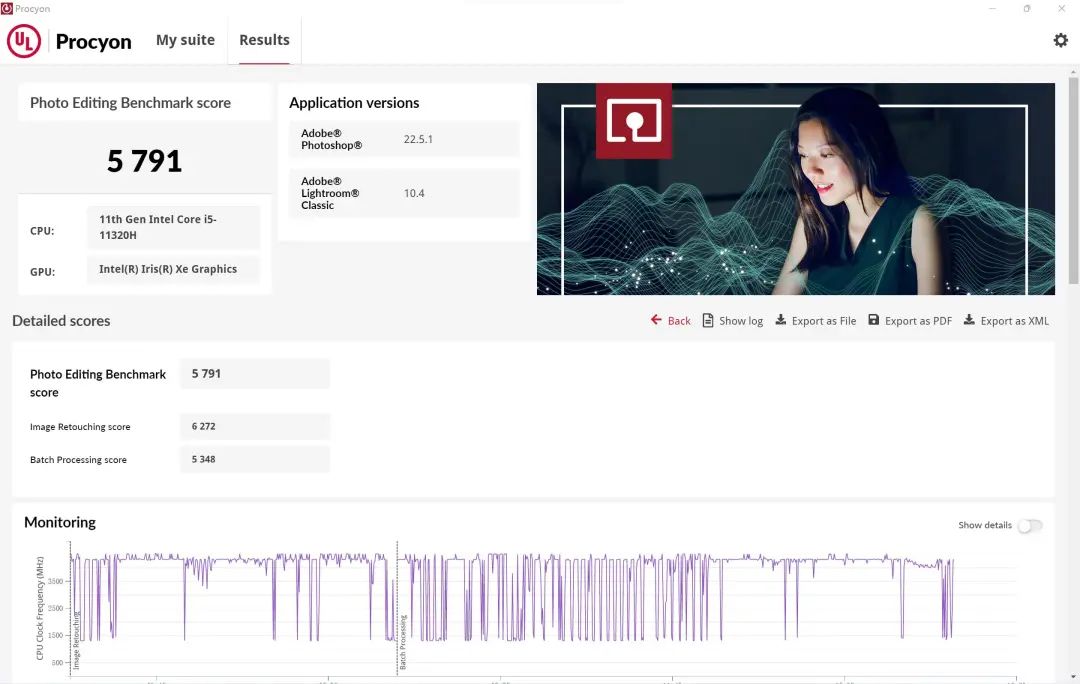Viewport: 1080px width, 684px height.
Task: Click the 'Adobe® Lightroom® Classic' label
Action: pyautogui.click(x=330, y=193)
